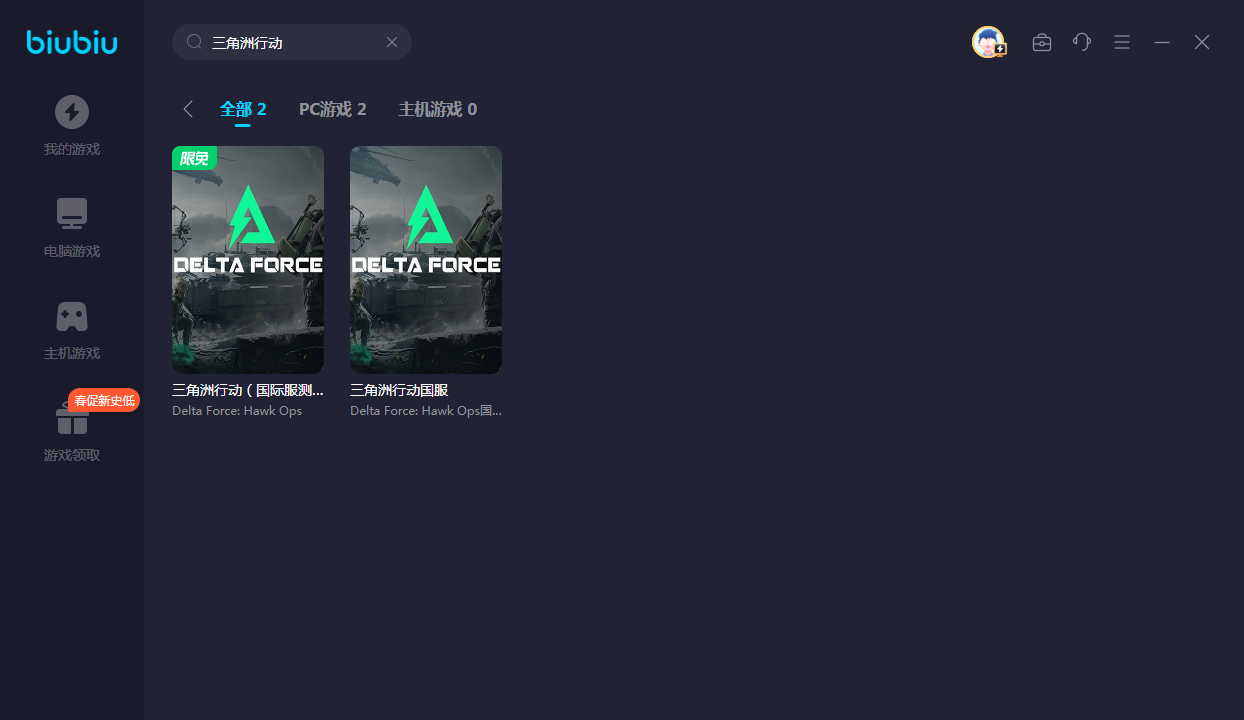The image size is (1244, 720).
Task: Open the toolbox briefcase icon
Action: [1042, 42]
